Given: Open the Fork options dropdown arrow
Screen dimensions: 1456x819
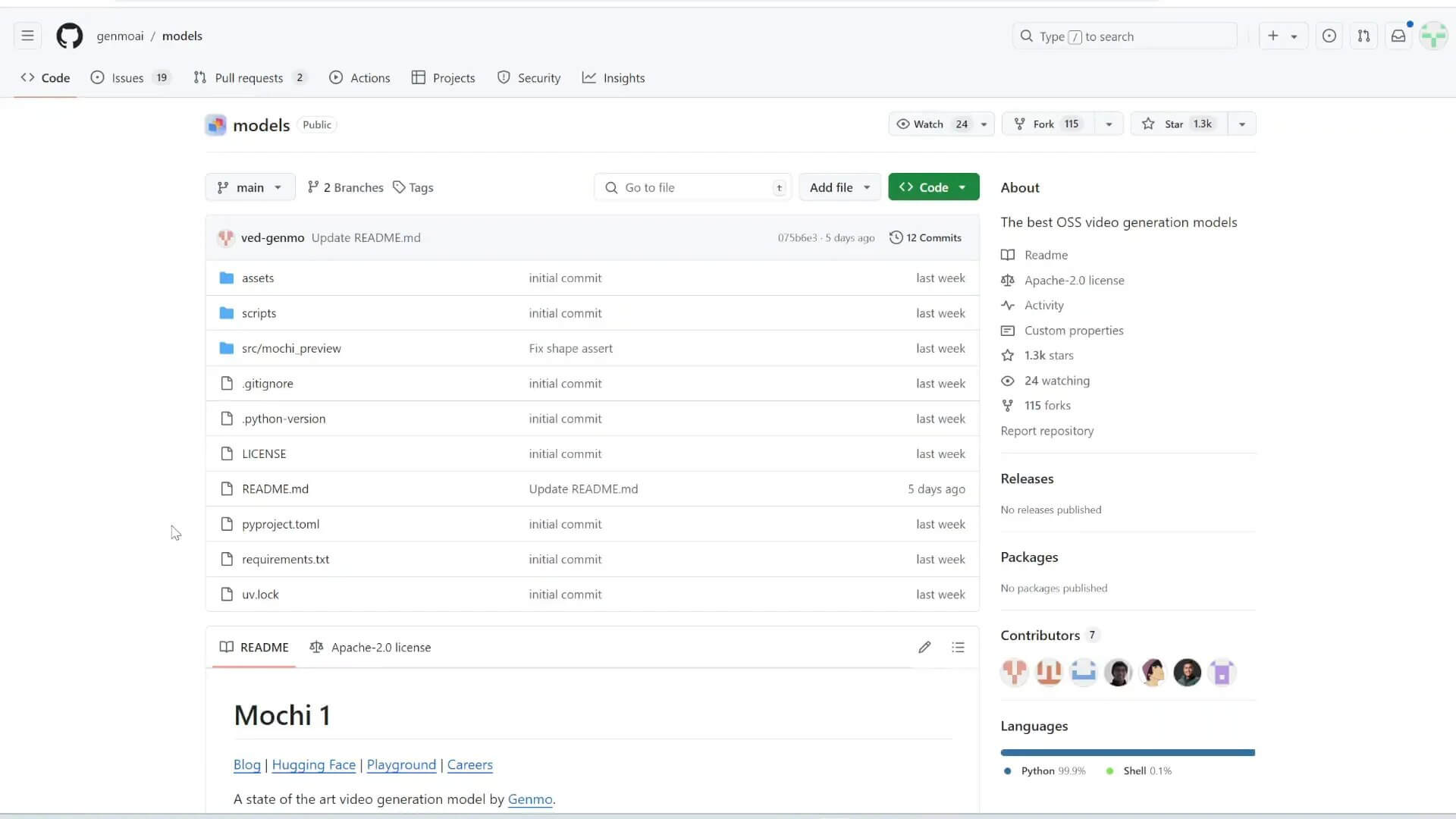Looking at the screenshot, I should [1109, 124].
